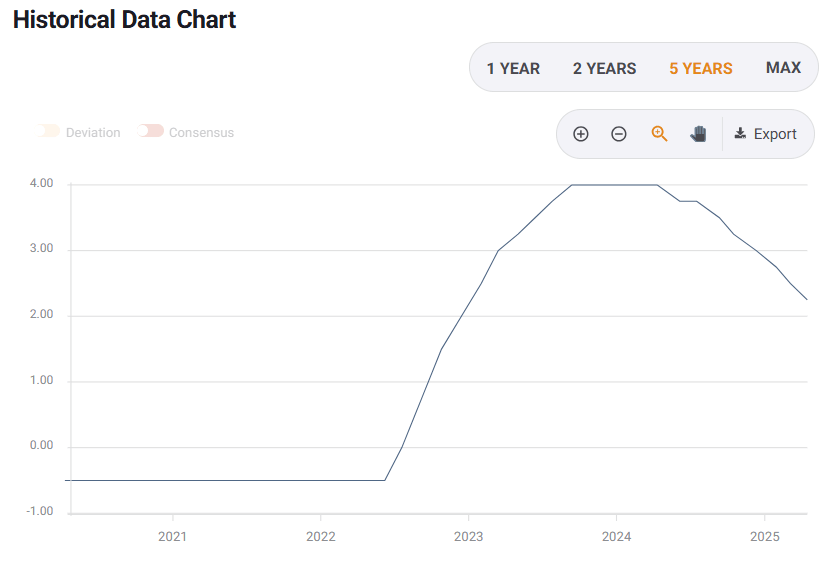The image size is (839, 581).
Task: Click the 2023 x-axis label
Action: pos(468,537)
